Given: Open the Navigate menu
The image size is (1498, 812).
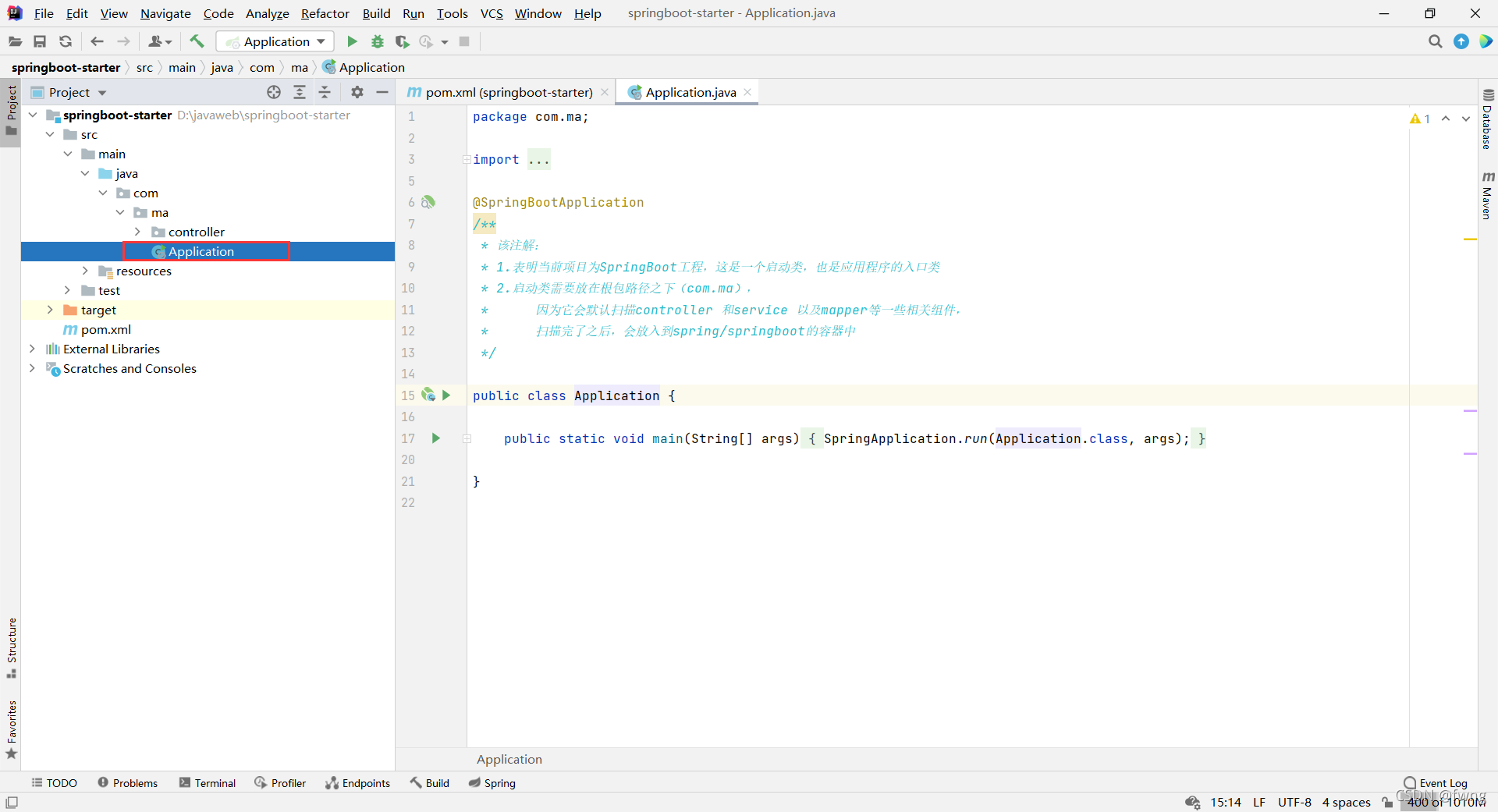Looking at the screenshot, I should click(x=165, y=13).
